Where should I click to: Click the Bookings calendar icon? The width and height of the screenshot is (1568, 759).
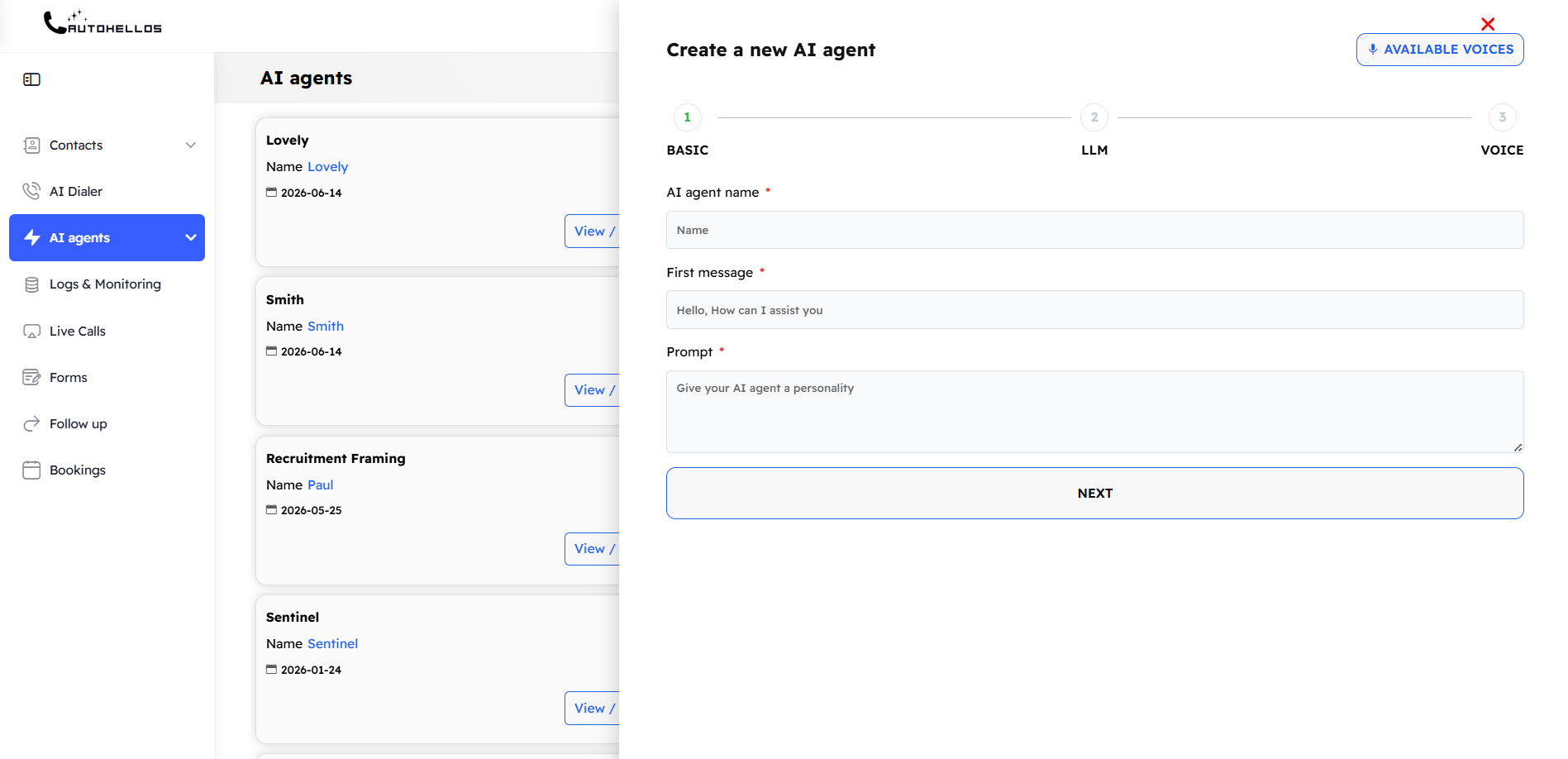pyautogui.click(x=31, y=470)
